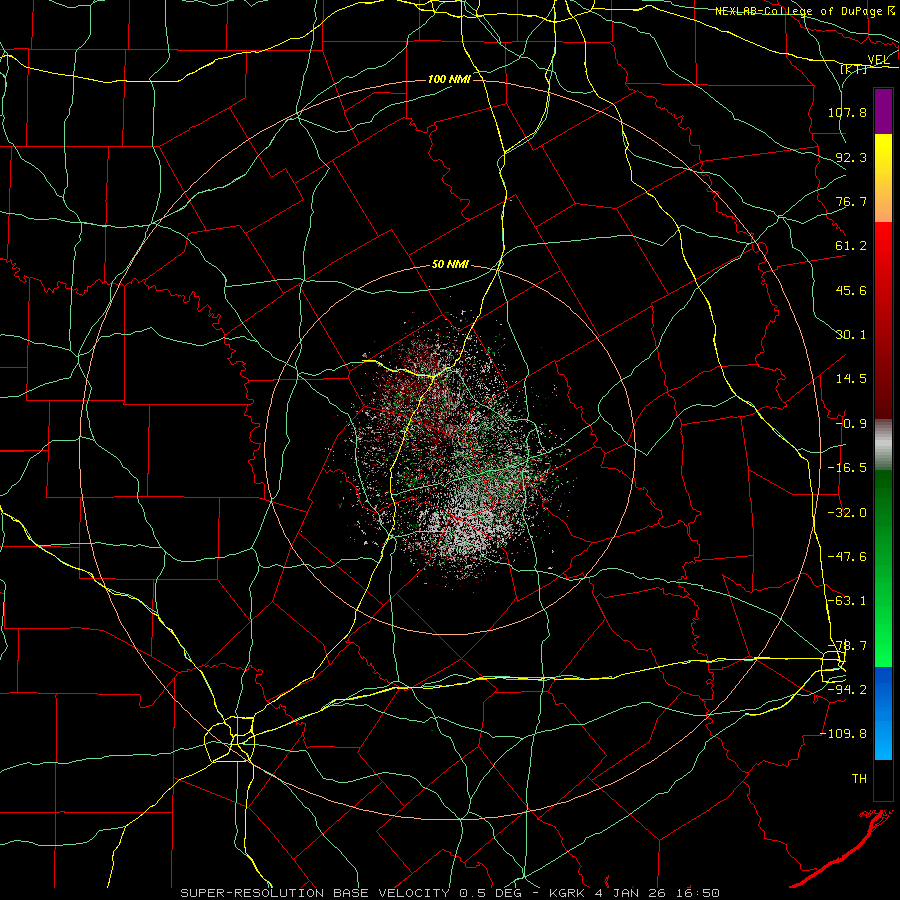900x900 pixels.
Task: Click the -109.8 value on the velocity scale
Action: (x=843, y=734)
